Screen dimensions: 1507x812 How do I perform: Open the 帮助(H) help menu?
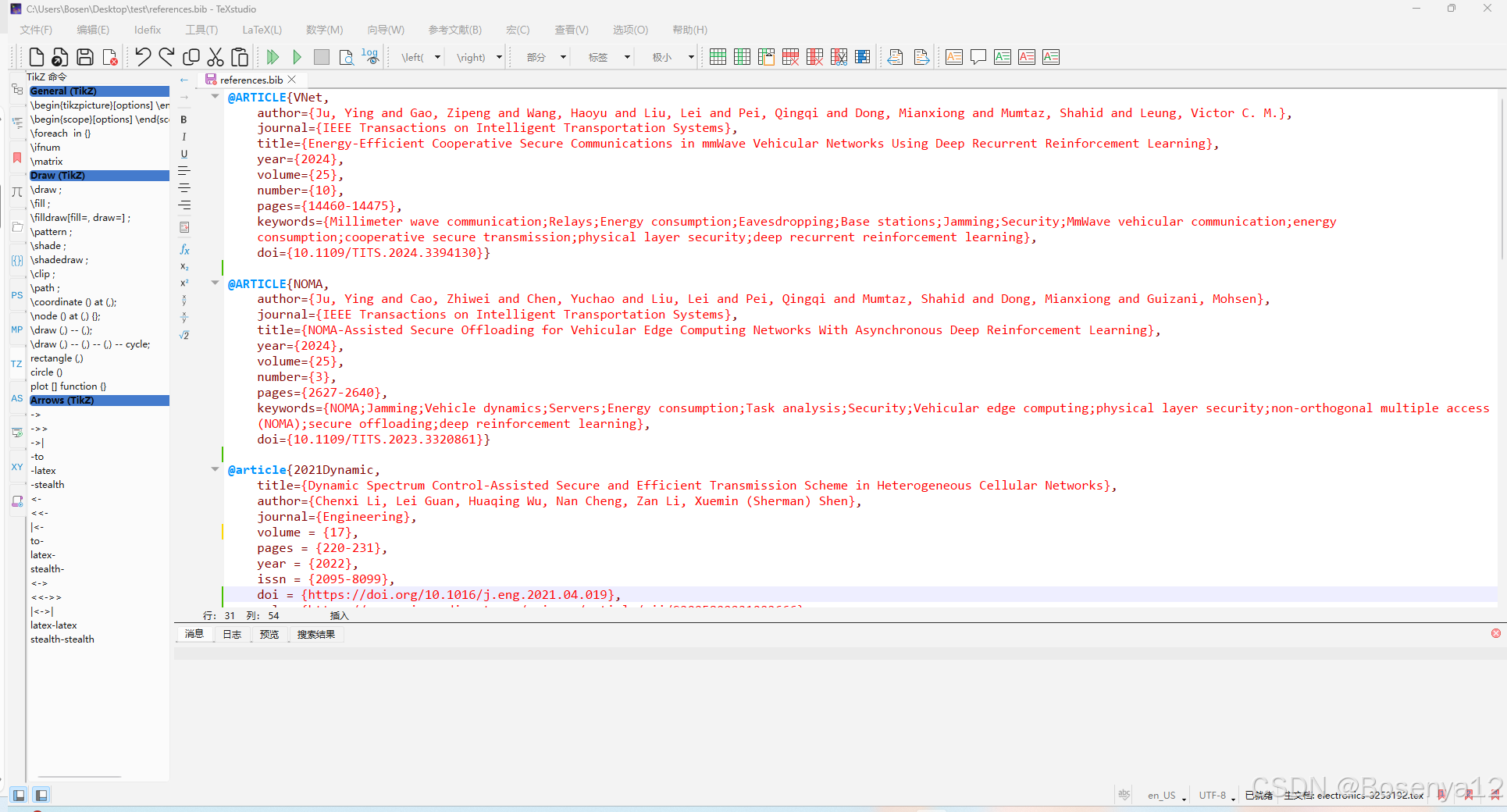point(689,30)
